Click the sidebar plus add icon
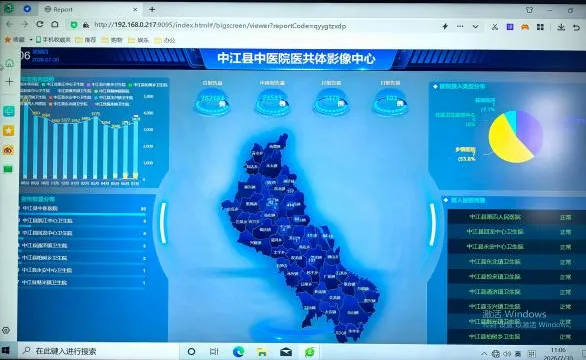Screen dimensions: 586x360 coord(9,81)
